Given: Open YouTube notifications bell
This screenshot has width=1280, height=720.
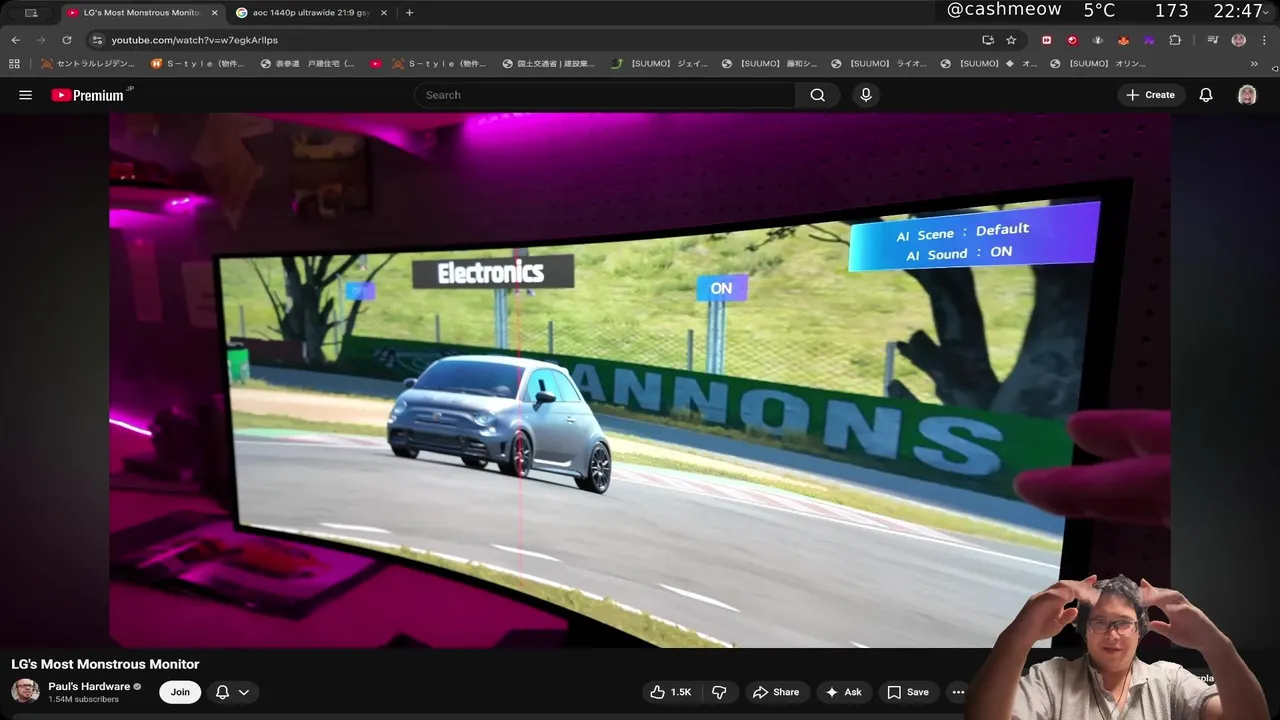Looking at the screenshot, I should tap(1206, 95).
